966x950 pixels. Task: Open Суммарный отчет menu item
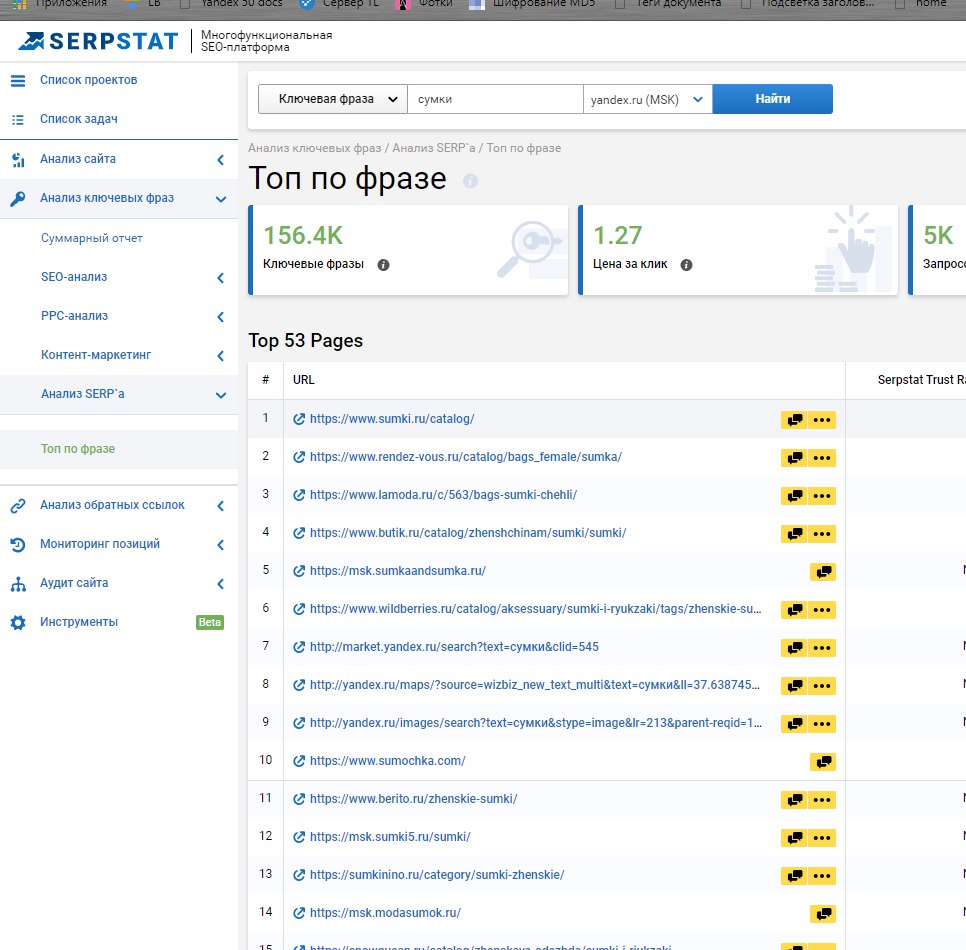[92, 238]
